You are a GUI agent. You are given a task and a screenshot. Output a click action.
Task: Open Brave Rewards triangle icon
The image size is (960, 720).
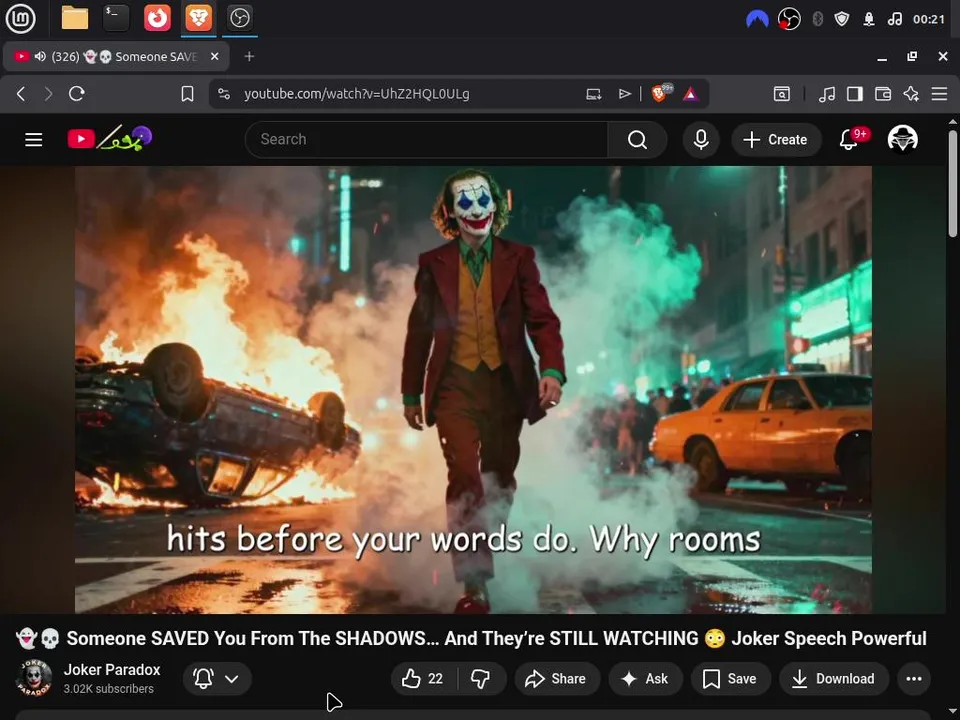coord(691,94)
